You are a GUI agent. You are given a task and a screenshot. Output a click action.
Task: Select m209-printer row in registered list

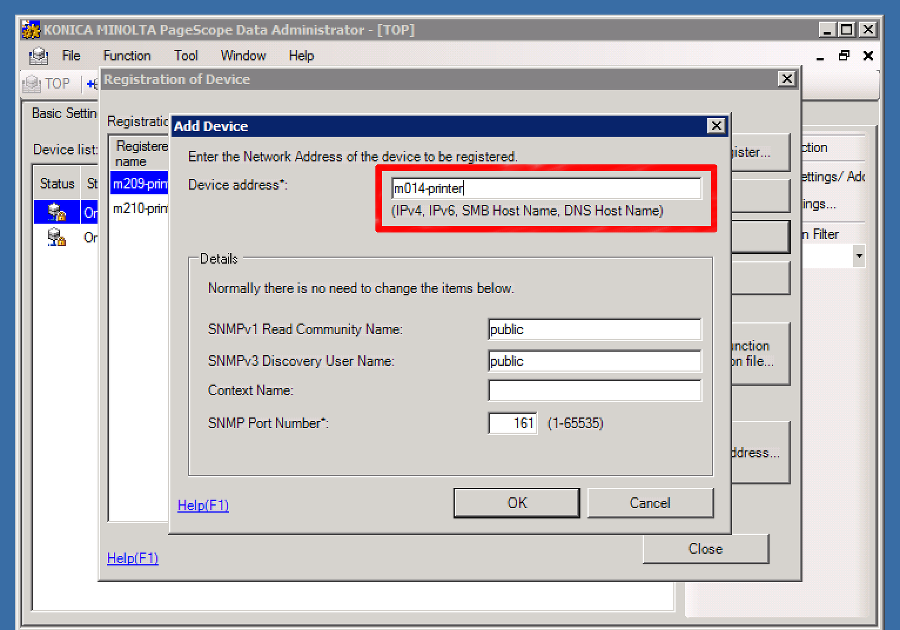[139, 184]
